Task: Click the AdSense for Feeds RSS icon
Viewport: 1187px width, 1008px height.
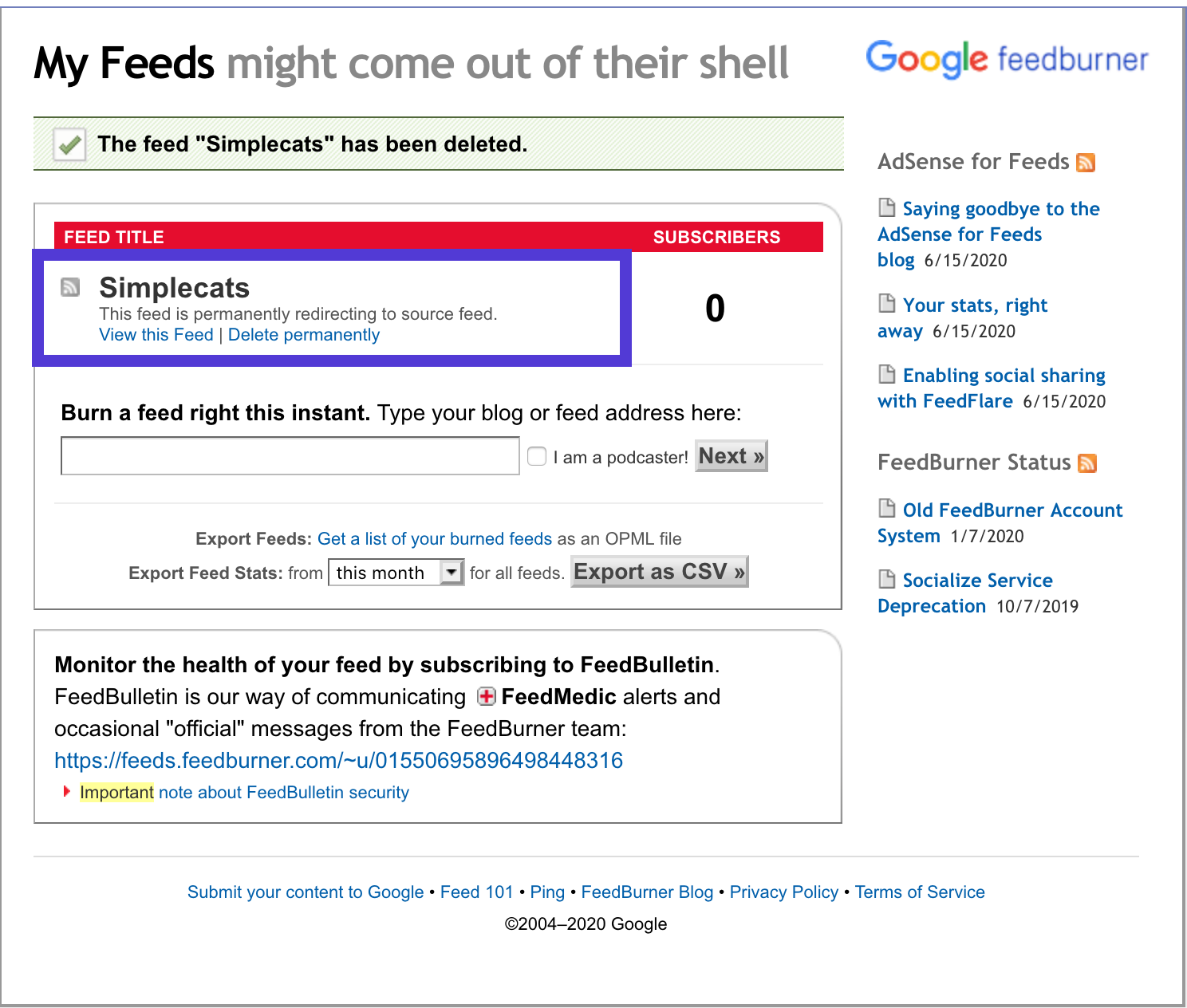Action: [1086, 163]
